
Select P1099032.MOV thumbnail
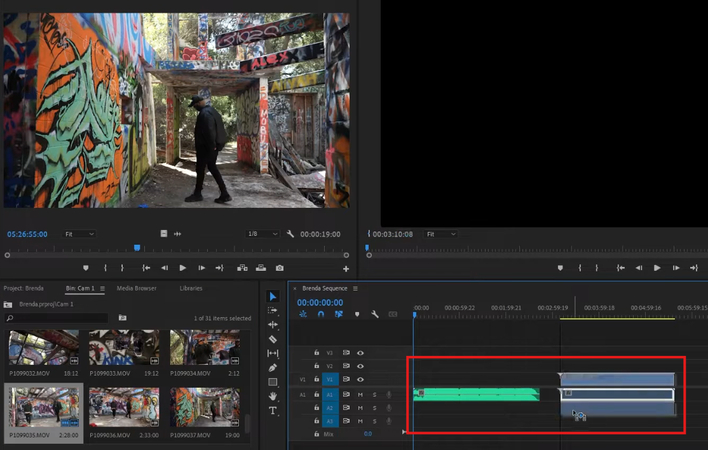click(x=43, y=348)
